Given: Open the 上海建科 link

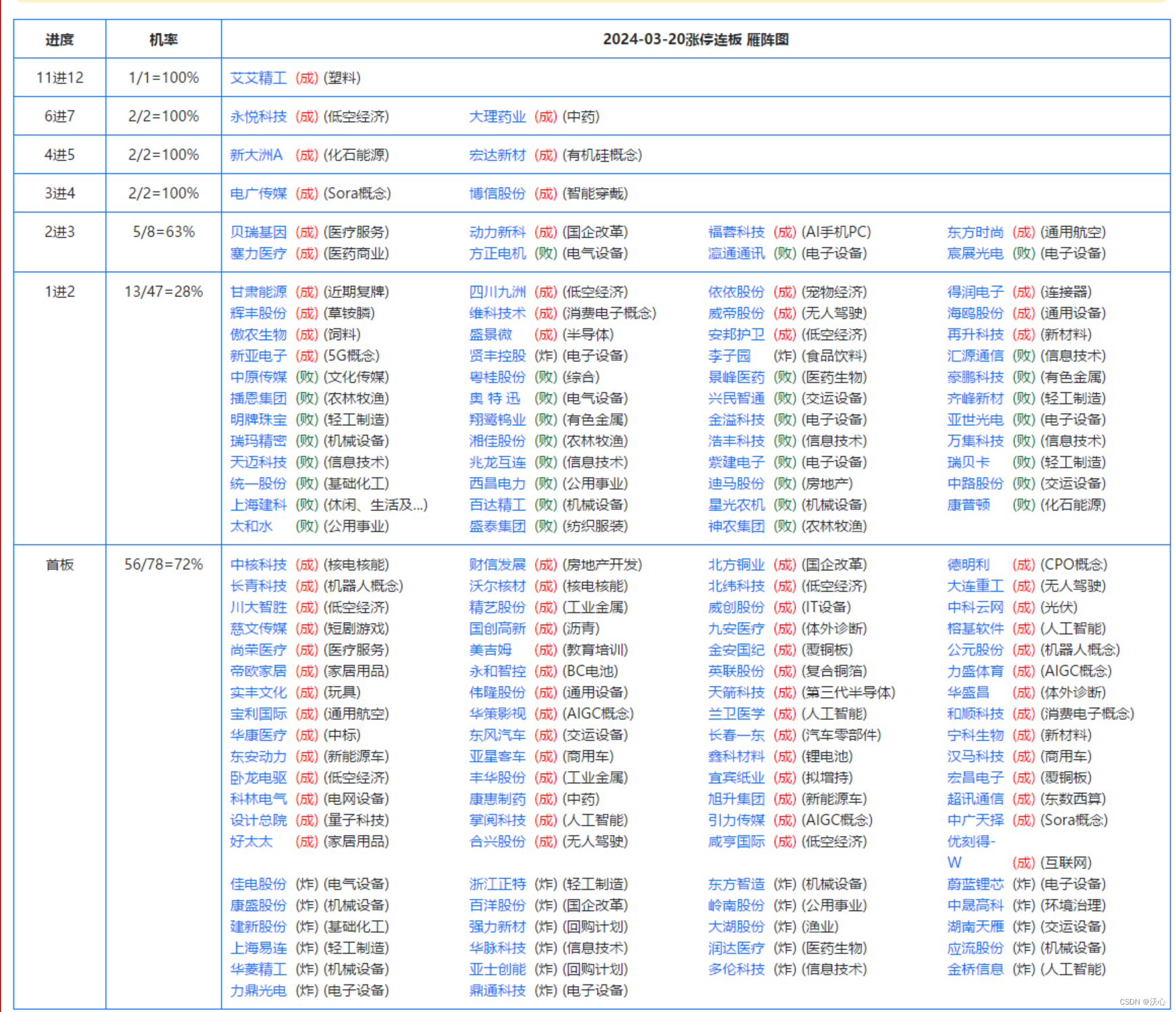Looking at the screenshot, I should coord(258,504).
